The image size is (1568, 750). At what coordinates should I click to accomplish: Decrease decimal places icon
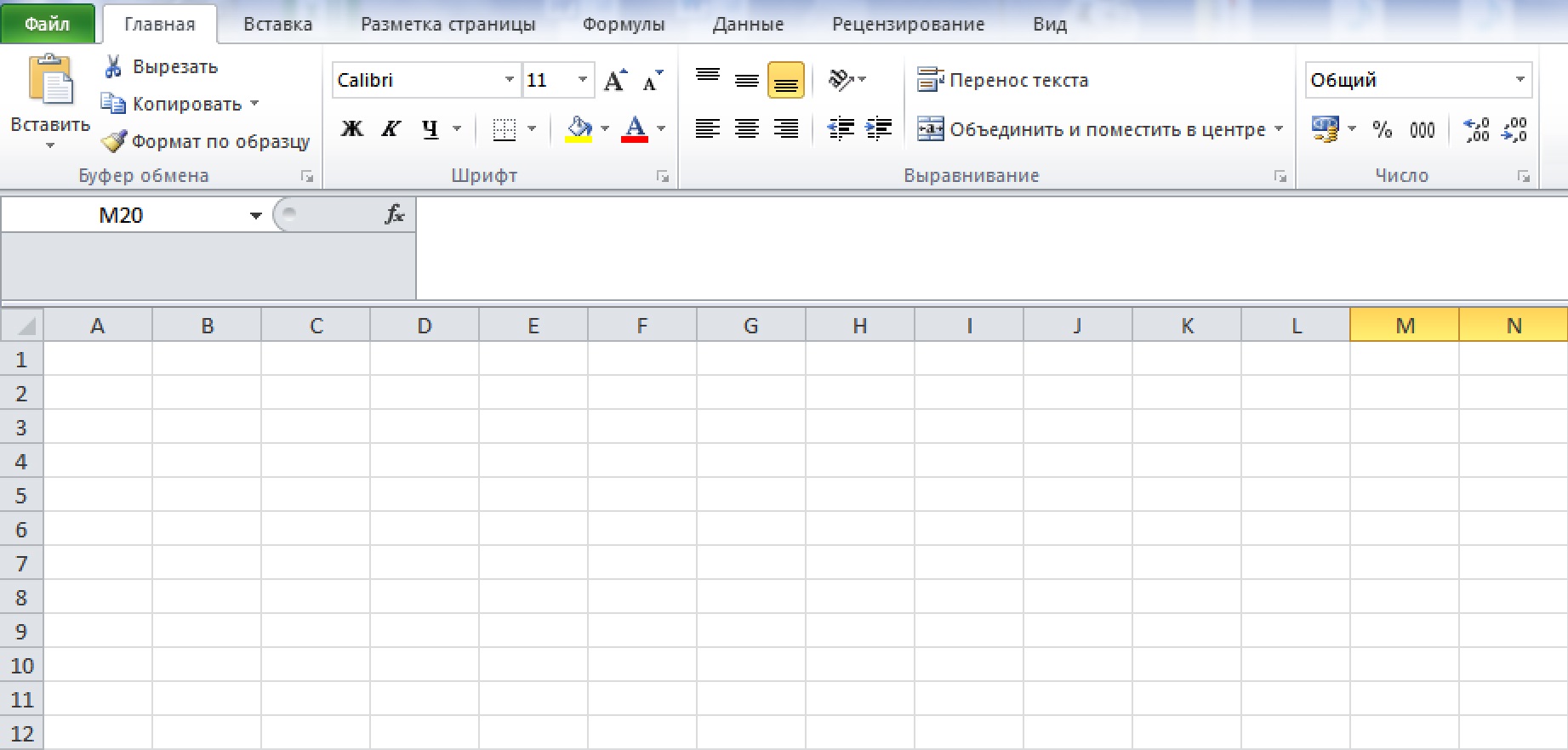1515,129
